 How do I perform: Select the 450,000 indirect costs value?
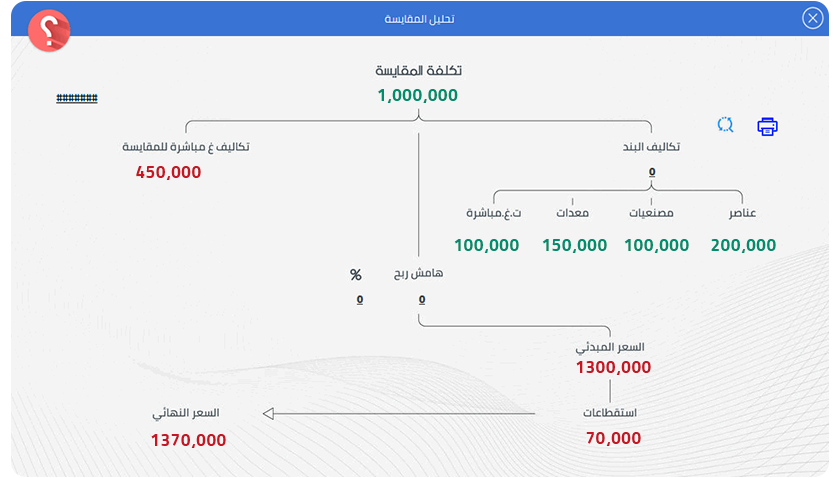point(168,172)
